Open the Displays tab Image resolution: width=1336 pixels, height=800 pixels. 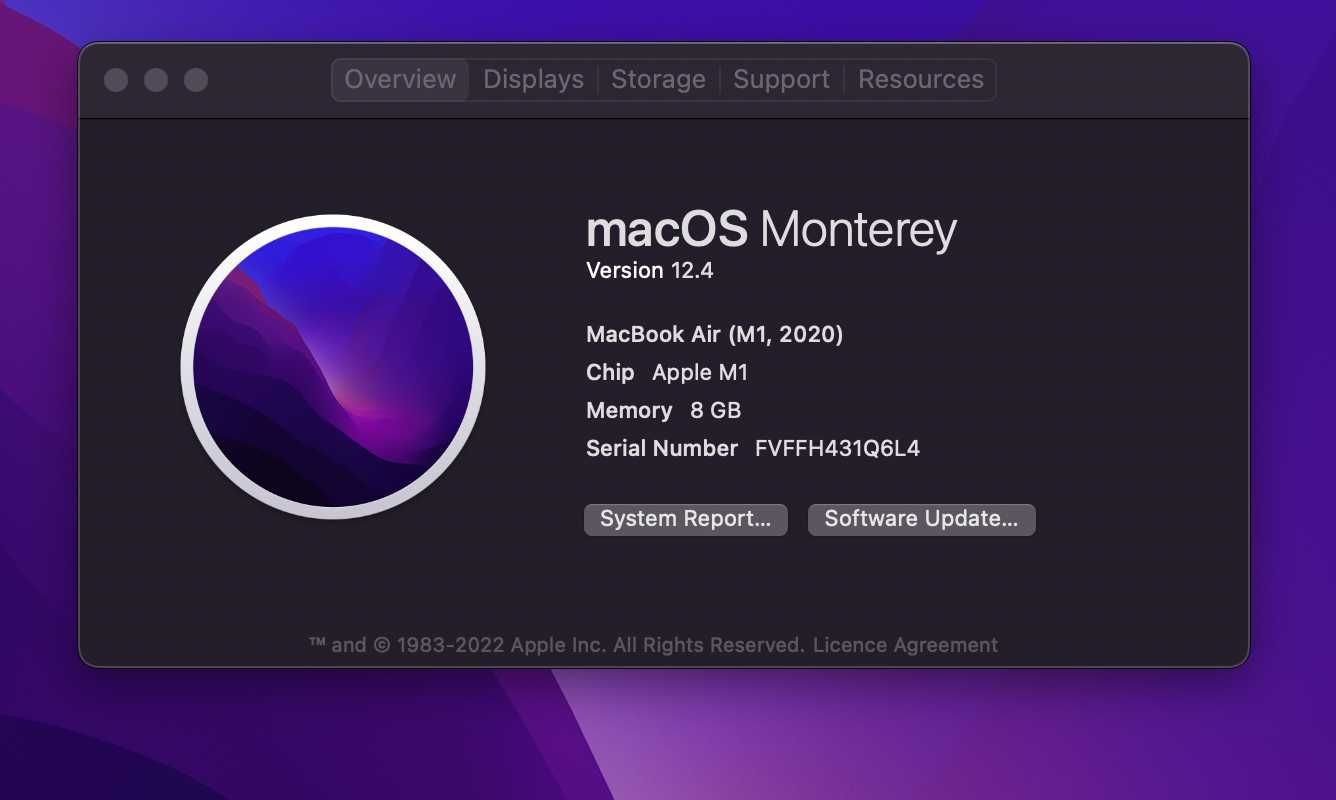(x=533, y=80)
